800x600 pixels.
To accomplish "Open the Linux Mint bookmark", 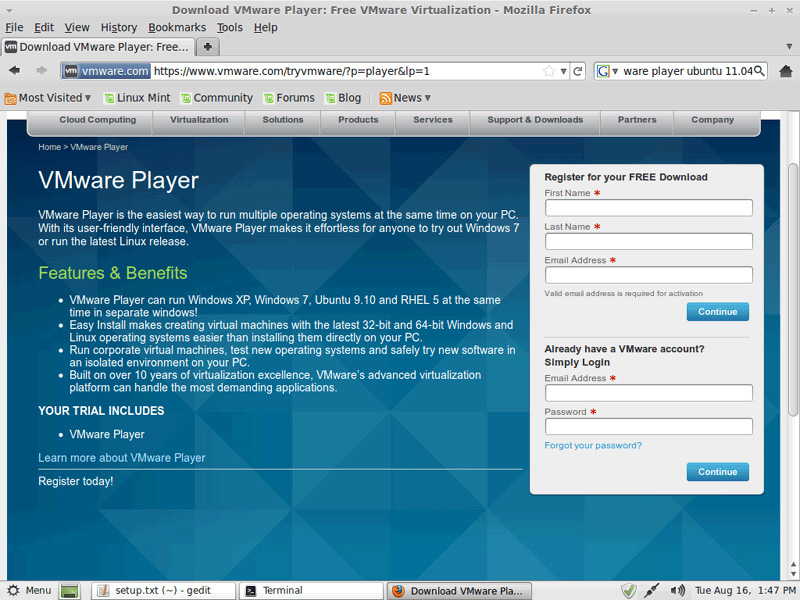I will (x=137, y=97).
